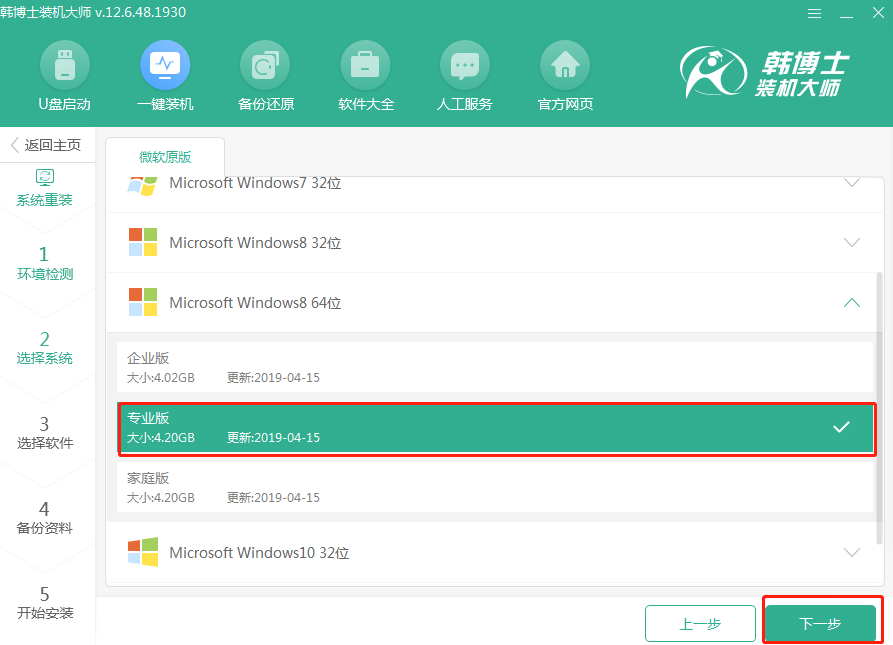Click the 系统重装 sidebar icon
This screenshot has height=645, width=893.
(x=45, y=187)
